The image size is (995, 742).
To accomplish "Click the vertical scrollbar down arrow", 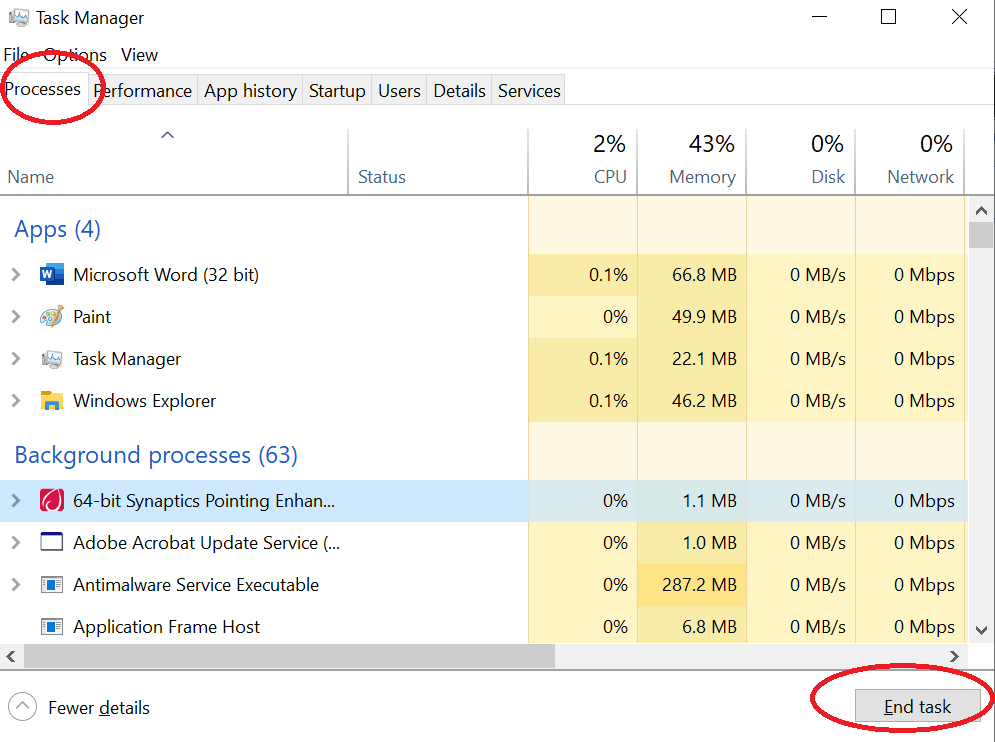I will tap(981, 630).
